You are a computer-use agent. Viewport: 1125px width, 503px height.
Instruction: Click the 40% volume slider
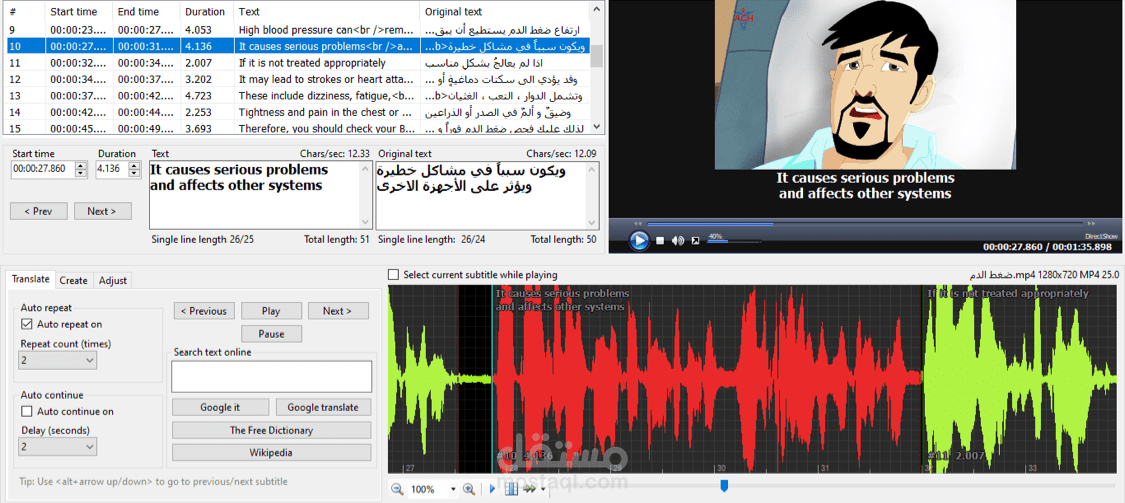pyautogui.click(x=735, y=241)
